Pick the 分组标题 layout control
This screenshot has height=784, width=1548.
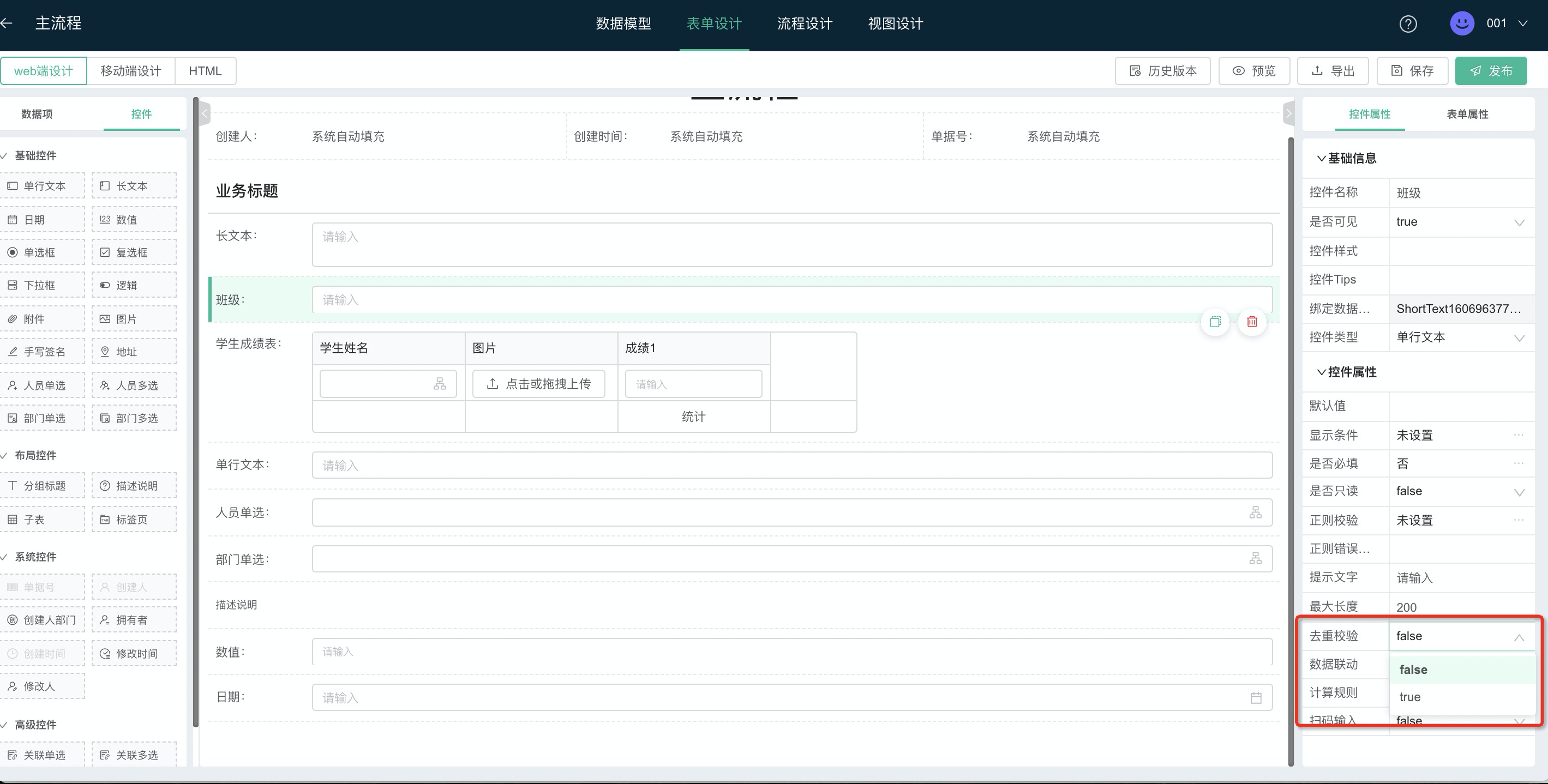point(42,485)
